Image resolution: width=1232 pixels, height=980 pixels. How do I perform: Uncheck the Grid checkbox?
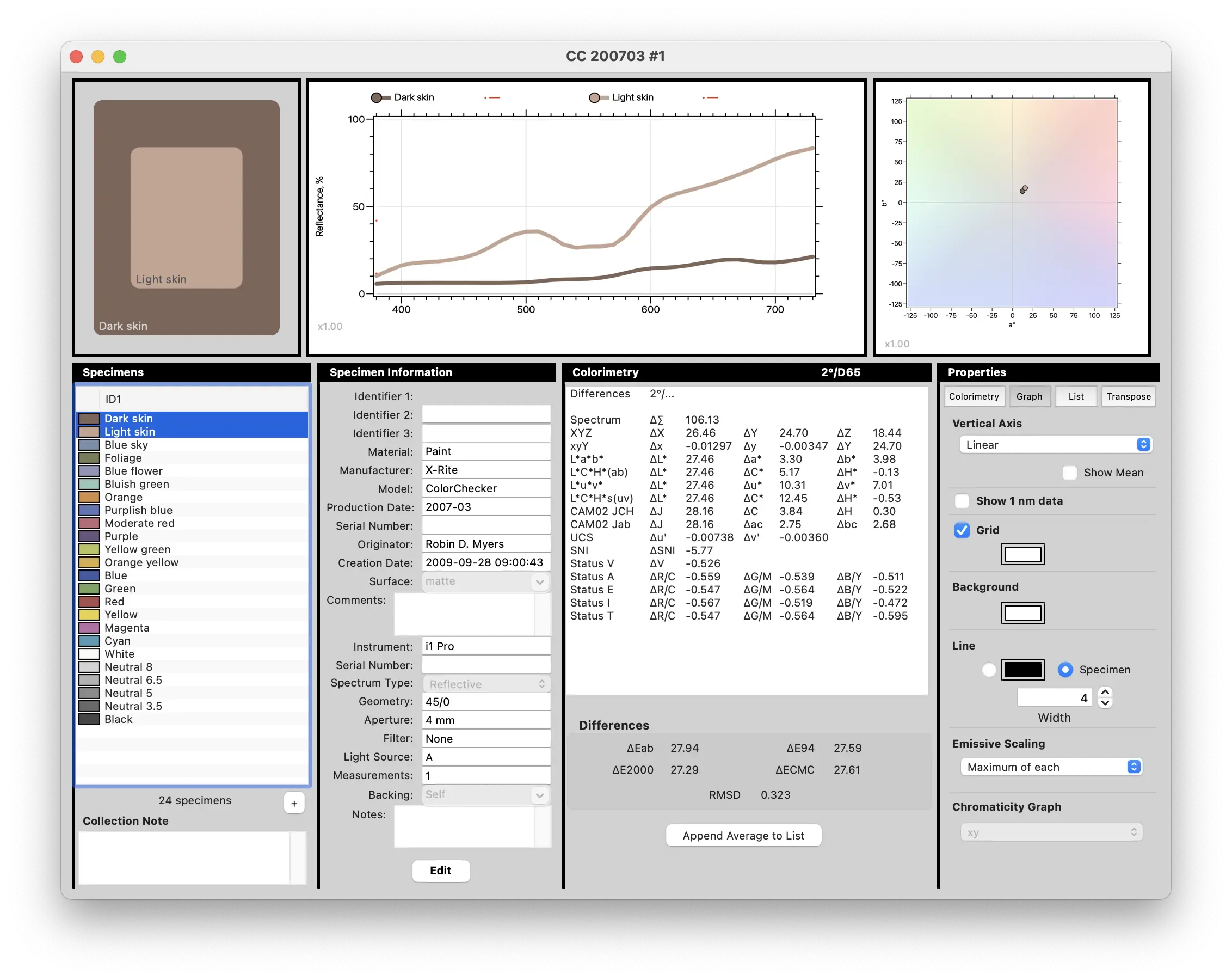962,531
